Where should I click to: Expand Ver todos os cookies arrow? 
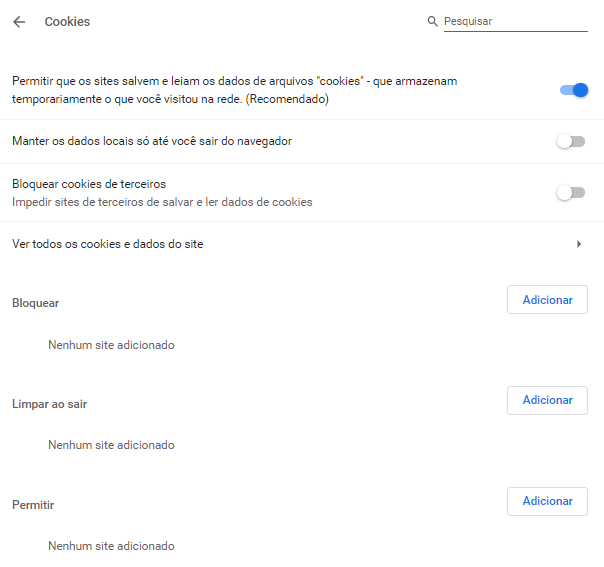[579, 244]
